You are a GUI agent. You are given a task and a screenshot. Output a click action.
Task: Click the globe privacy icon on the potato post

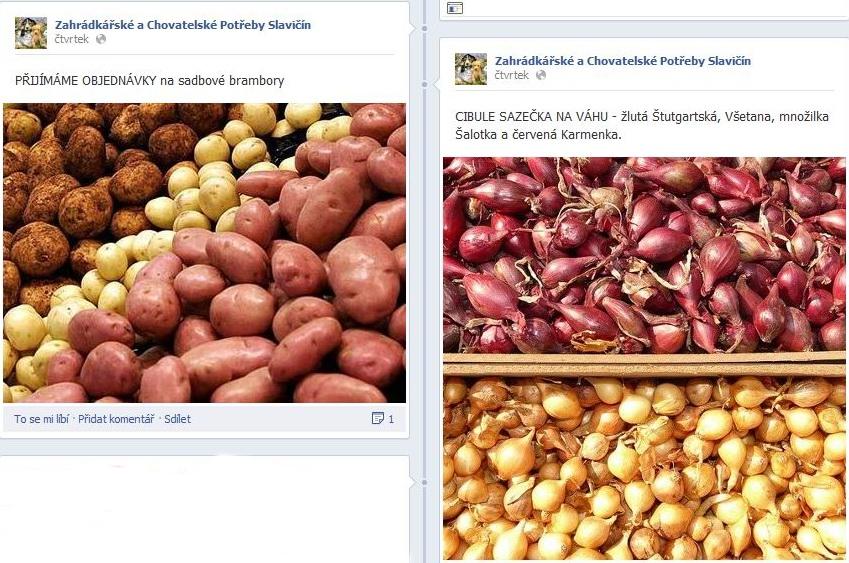point(101,39)
